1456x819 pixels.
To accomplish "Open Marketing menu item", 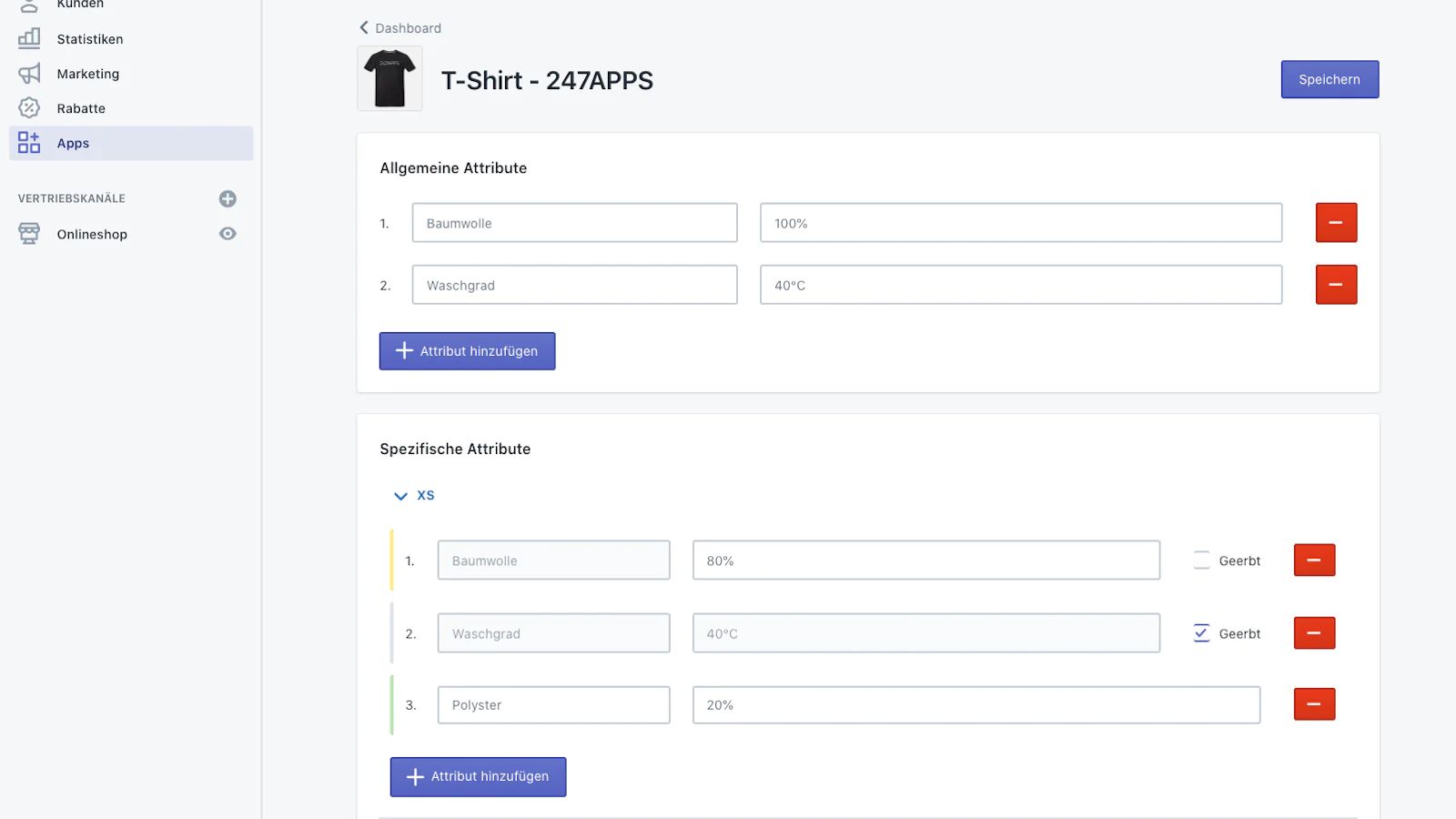I will 88,74.
